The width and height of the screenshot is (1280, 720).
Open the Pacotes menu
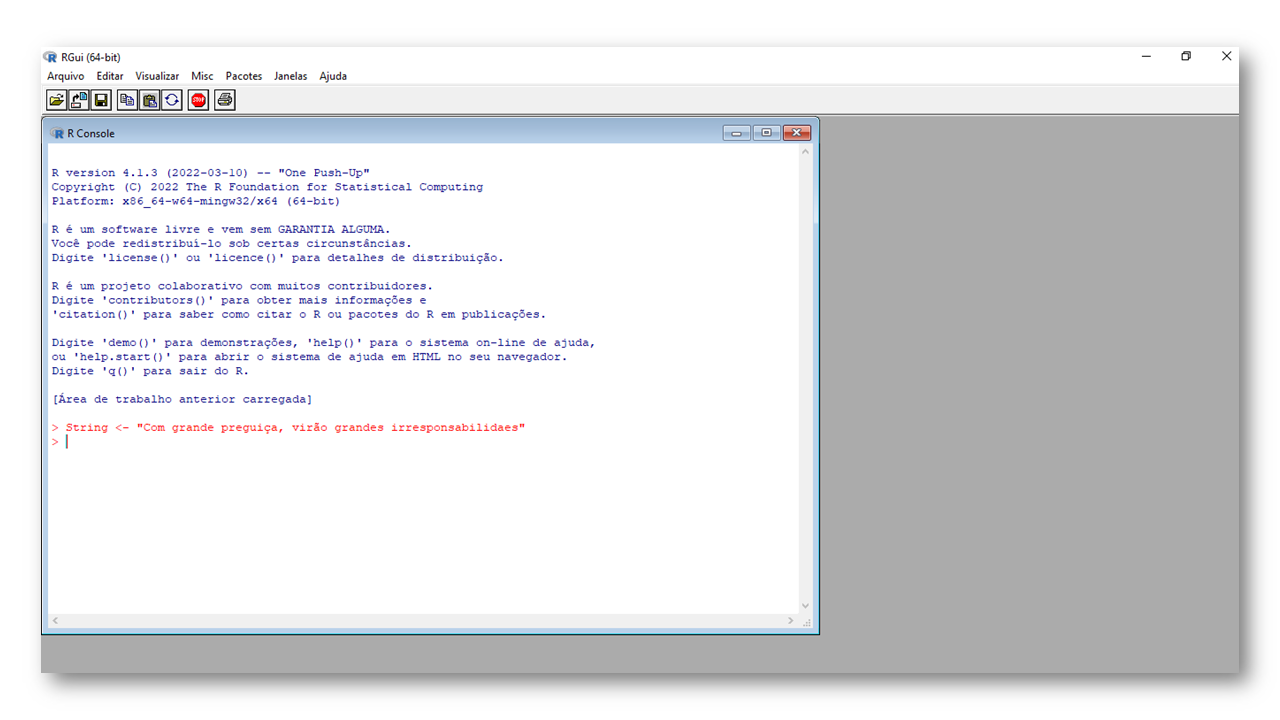click(244, 76)
